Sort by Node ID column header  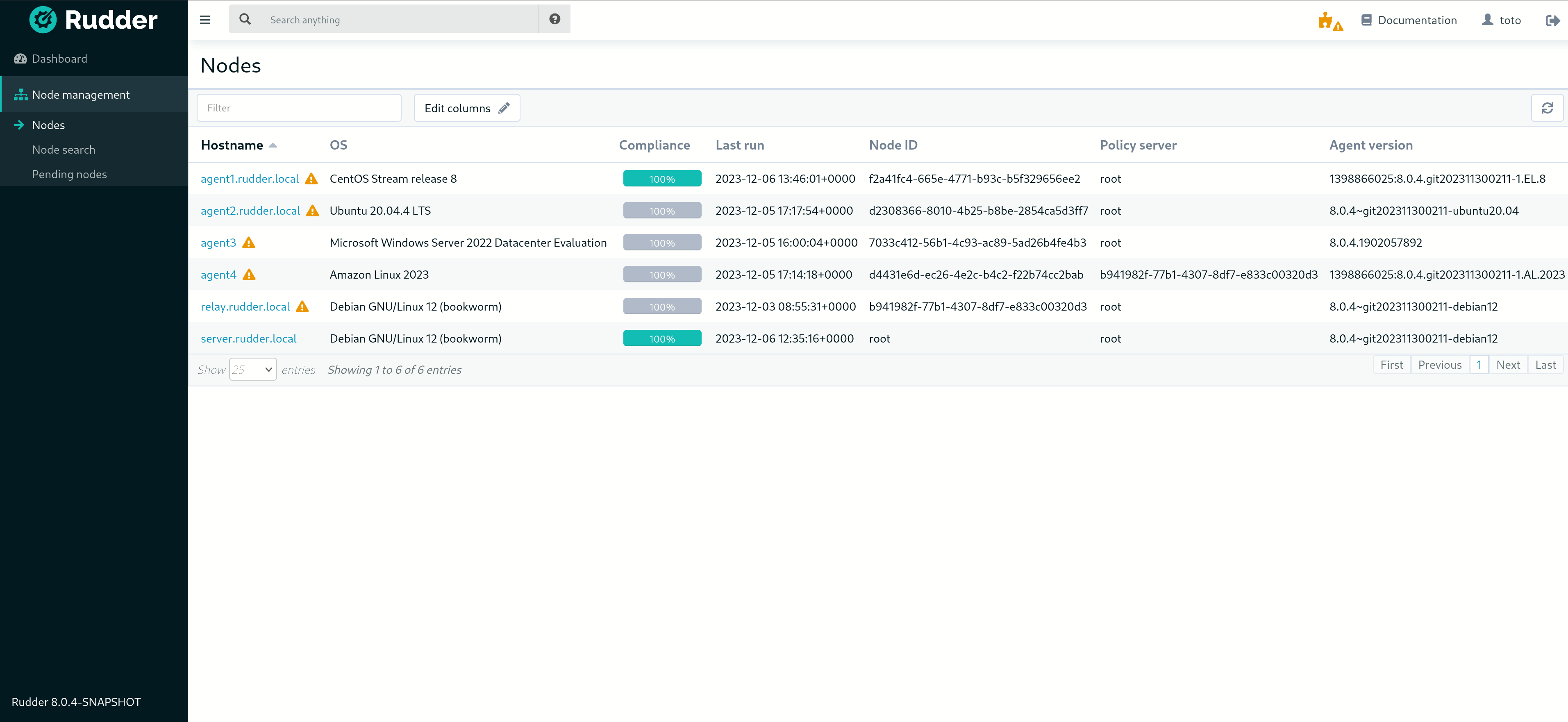point(893,145)
